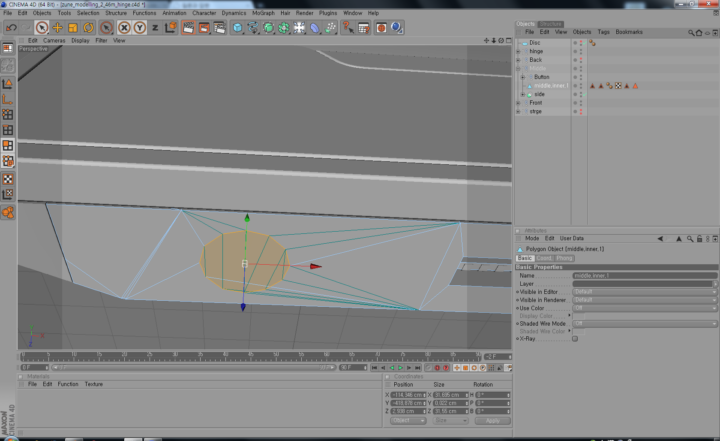
Task: Select the Scale tool icon
Action: pos(73,28)
